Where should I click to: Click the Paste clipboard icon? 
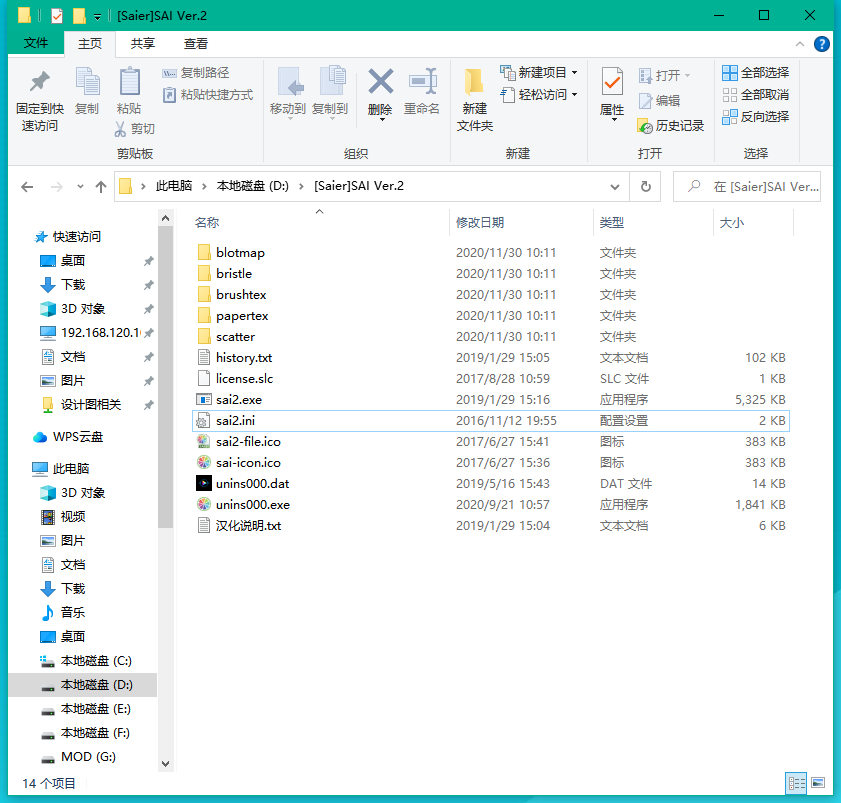[129, 82]
